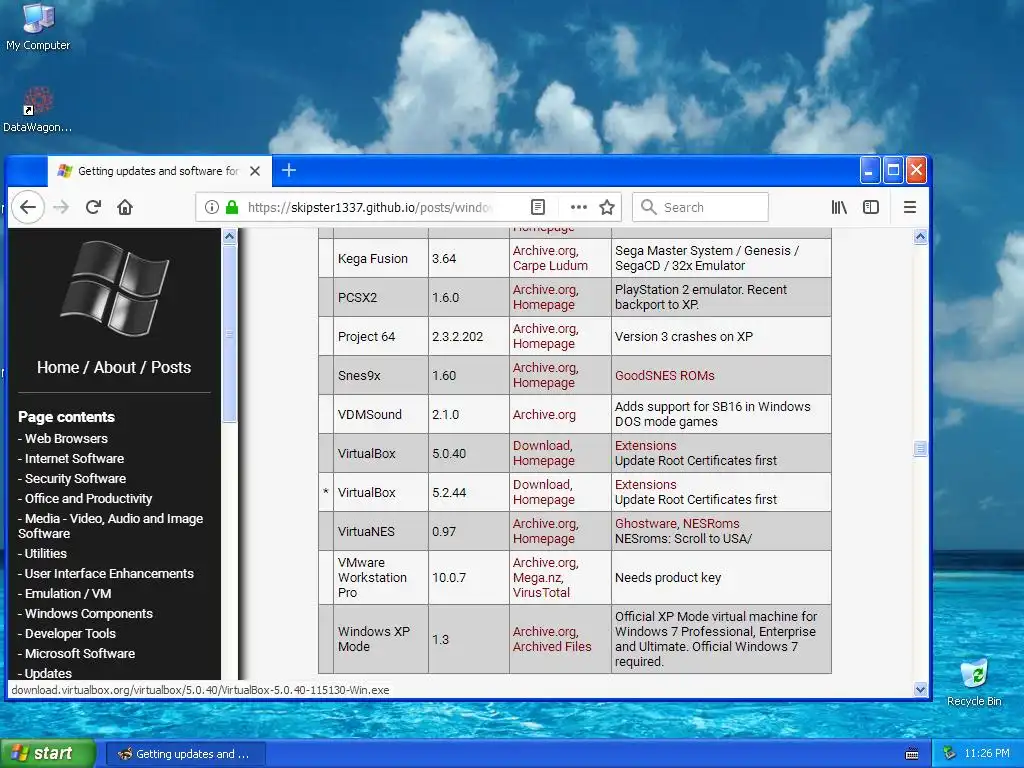Open the Firefox hamburger menu
This screenshot has height=768, width=1024.
tap(910, 207)
